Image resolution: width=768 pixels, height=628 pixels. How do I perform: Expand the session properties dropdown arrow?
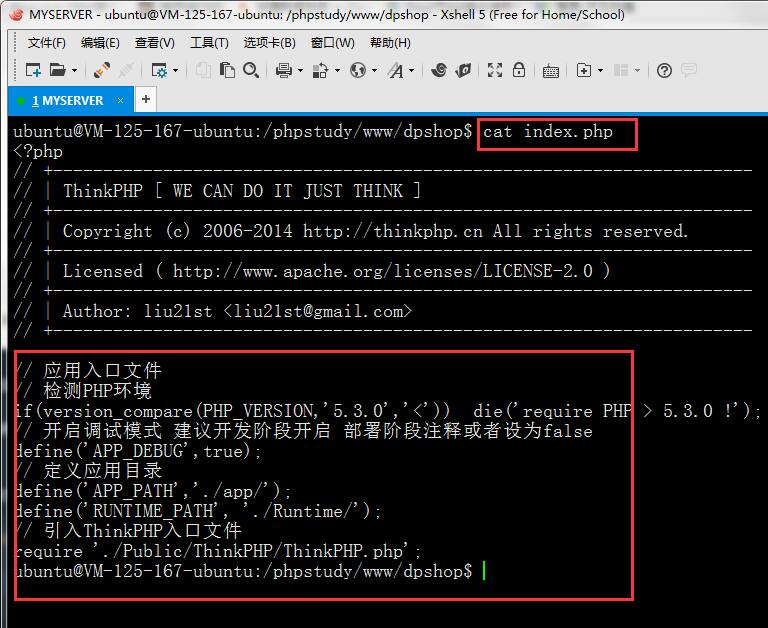[175, 71]
